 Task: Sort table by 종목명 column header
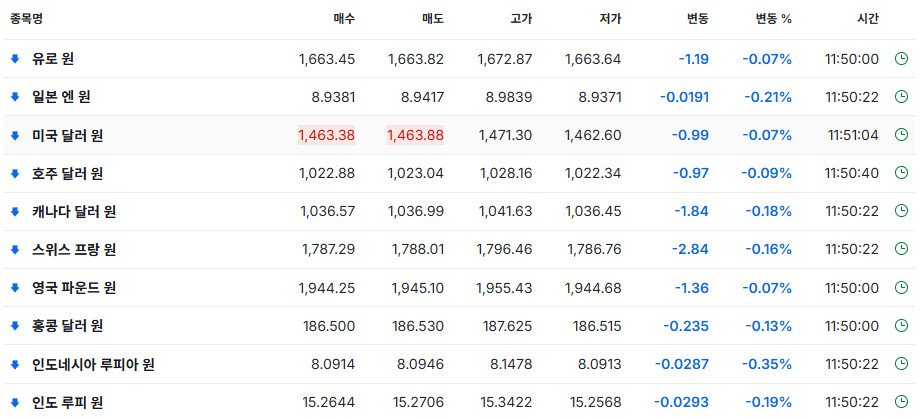click(26, 19)
